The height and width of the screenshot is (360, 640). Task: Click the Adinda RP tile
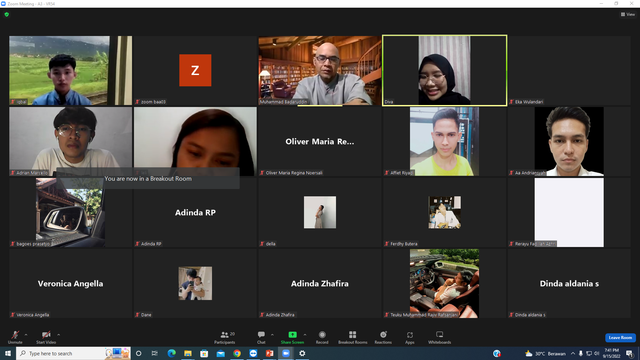point(195,212)
